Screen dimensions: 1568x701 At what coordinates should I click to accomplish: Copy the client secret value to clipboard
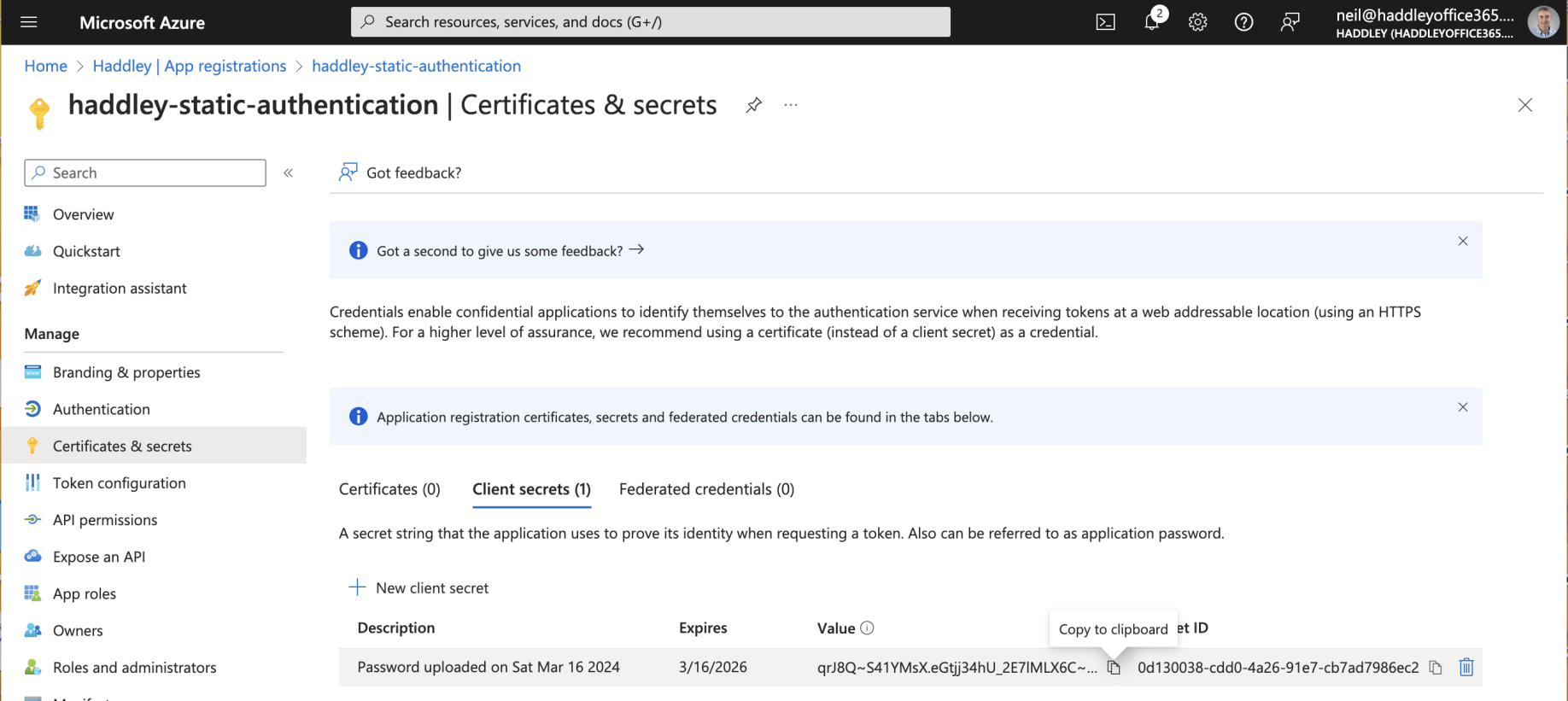[x=1114, y=668]
